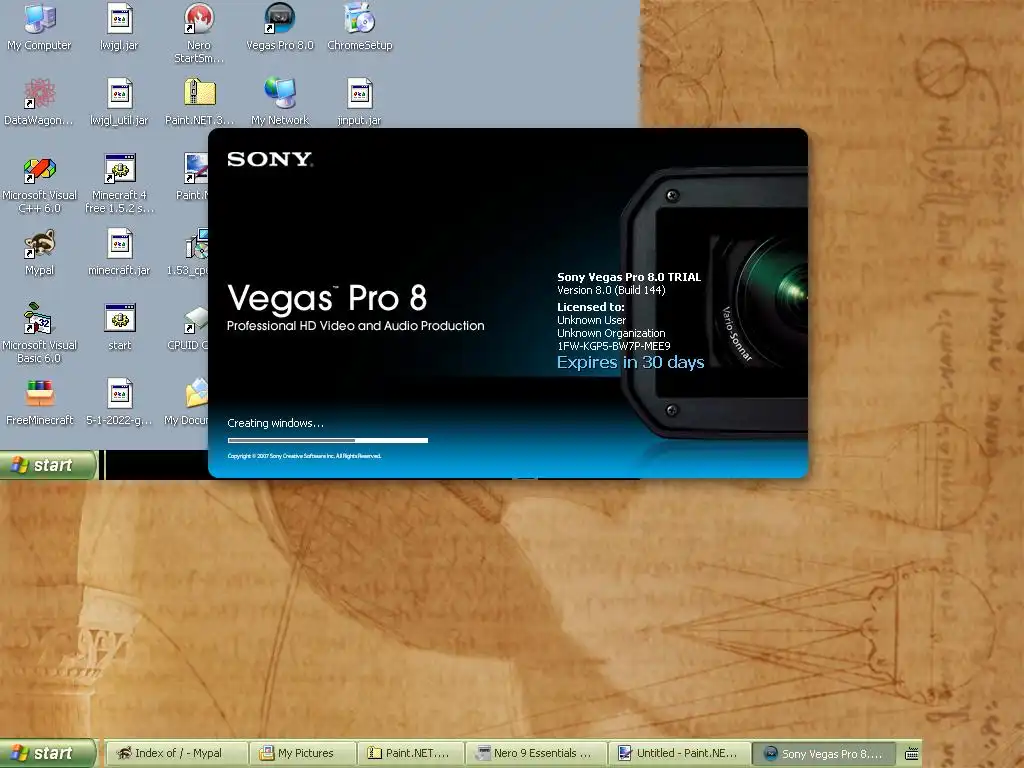This screenshot has width=1024, height=768.
Task: Select the lwjgl.jar file icon
Action: coord(120,26)
